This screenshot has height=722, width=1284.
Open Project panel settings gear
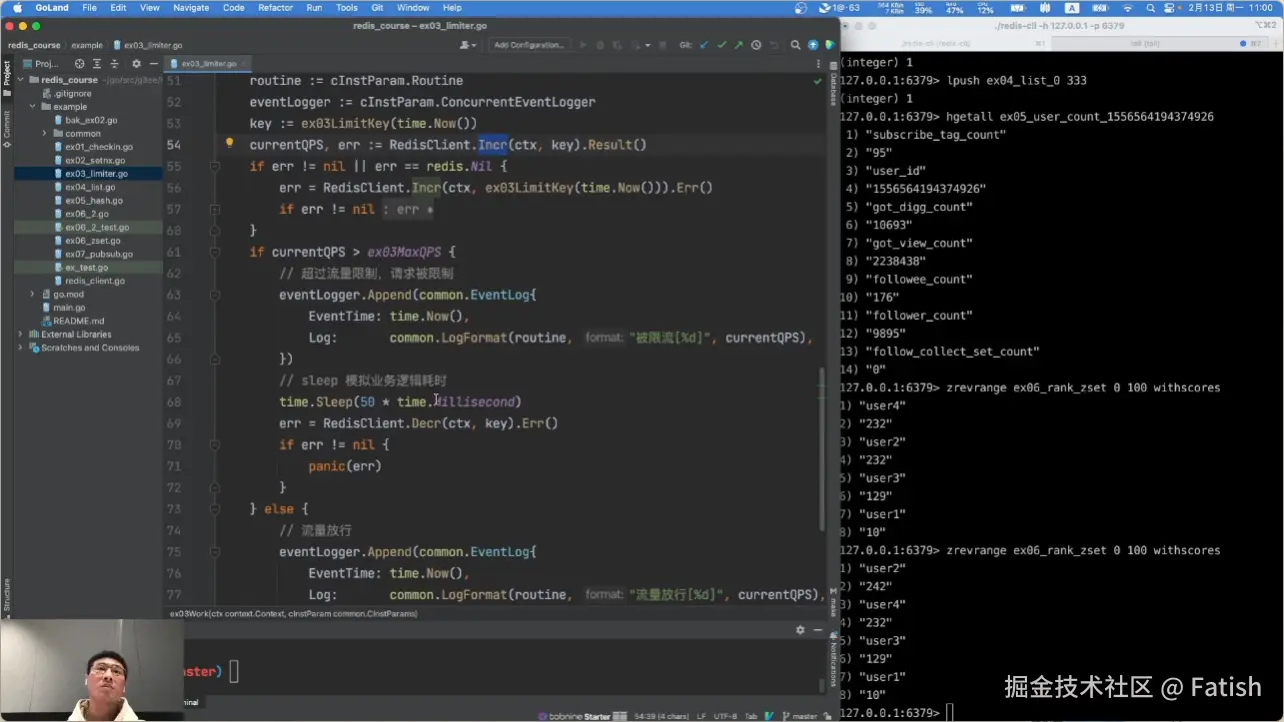coord(137,63)
